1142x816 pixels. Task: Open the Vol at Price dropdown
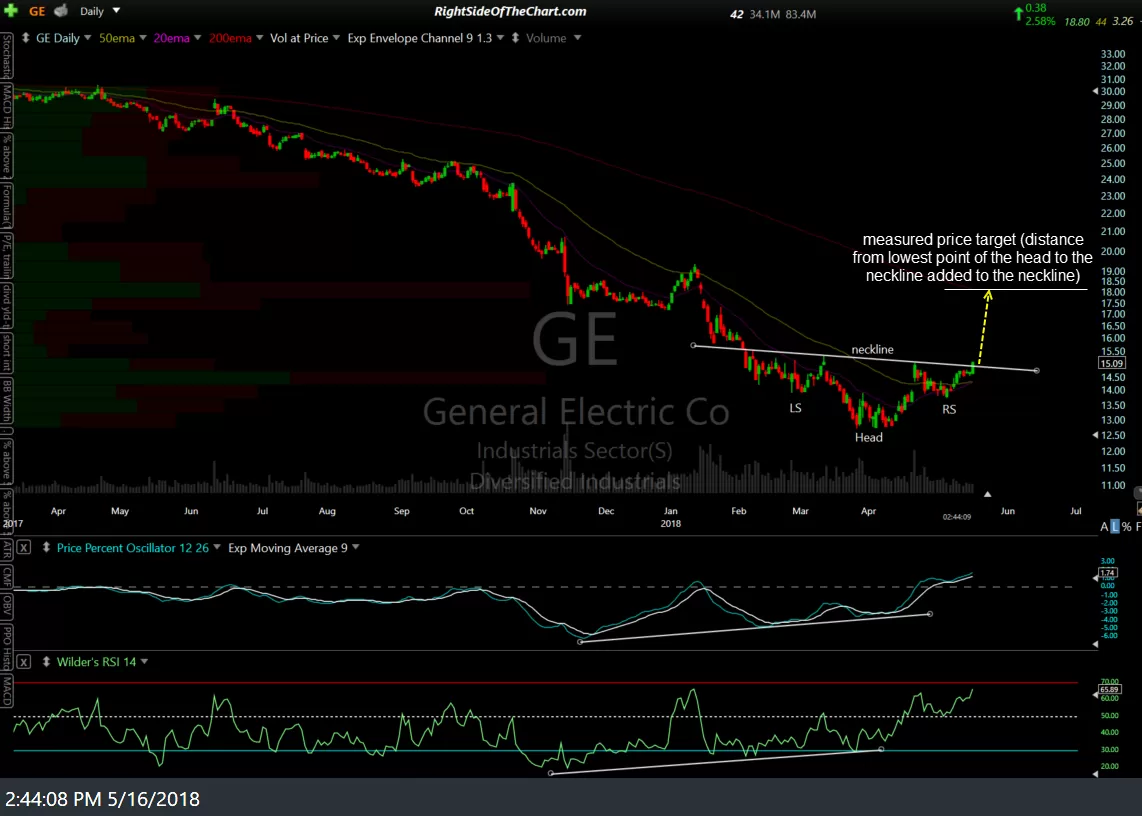click(x=336, y=38)
